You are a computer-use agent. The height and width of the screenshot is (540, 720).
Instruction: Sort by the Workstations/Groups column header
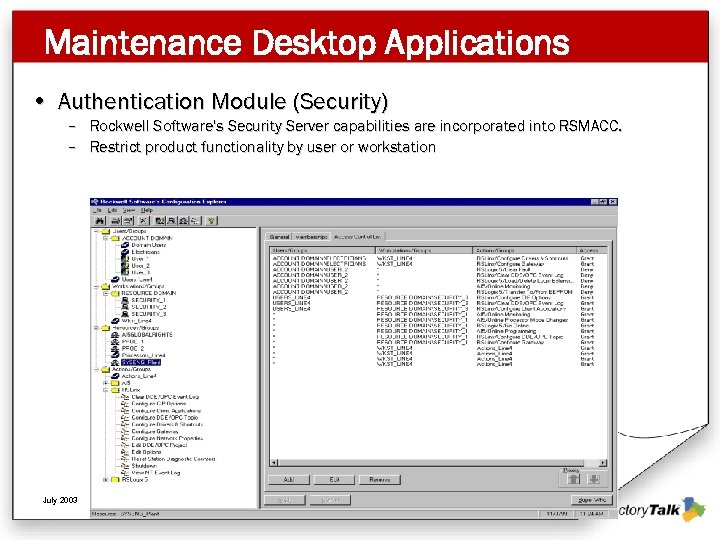[x=424, y=251]
